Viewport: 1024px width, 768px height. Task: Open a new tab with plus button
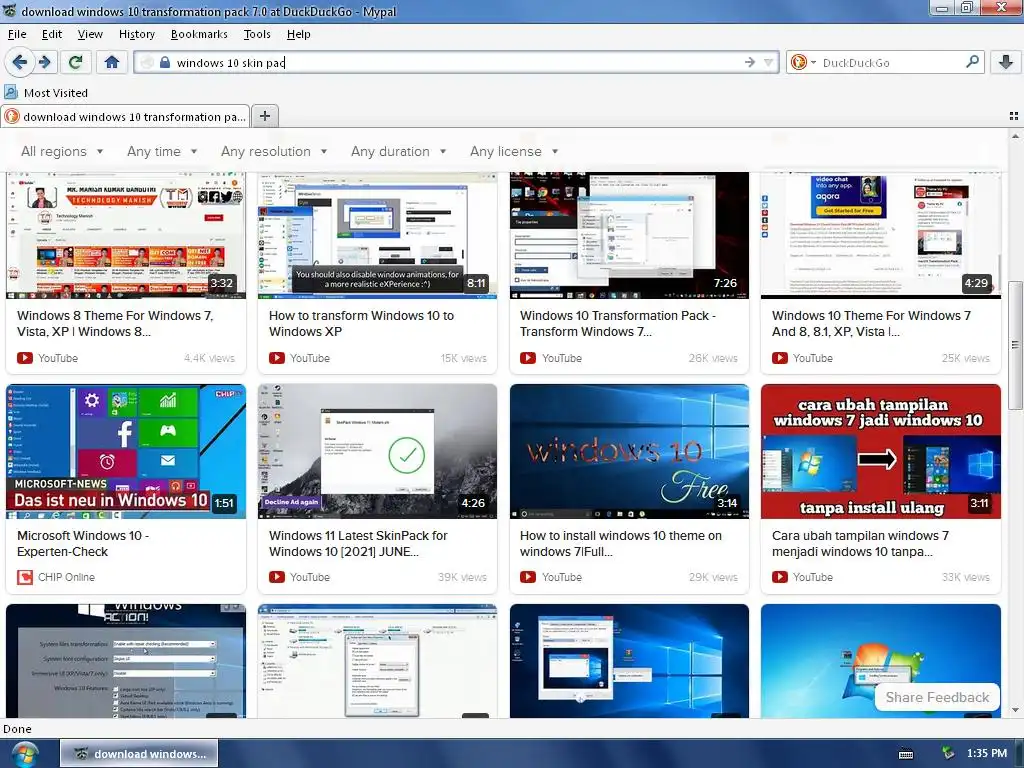tap(264, 116)
